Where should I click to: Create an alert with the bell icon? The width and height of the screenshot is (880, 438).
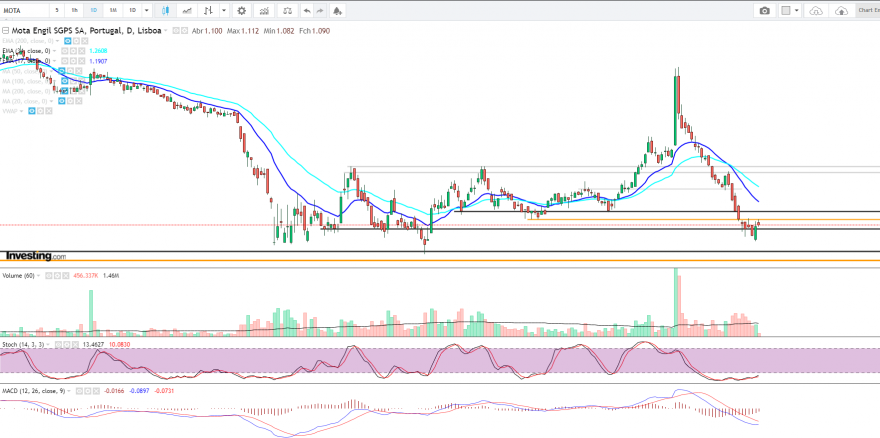click(337, 11)
